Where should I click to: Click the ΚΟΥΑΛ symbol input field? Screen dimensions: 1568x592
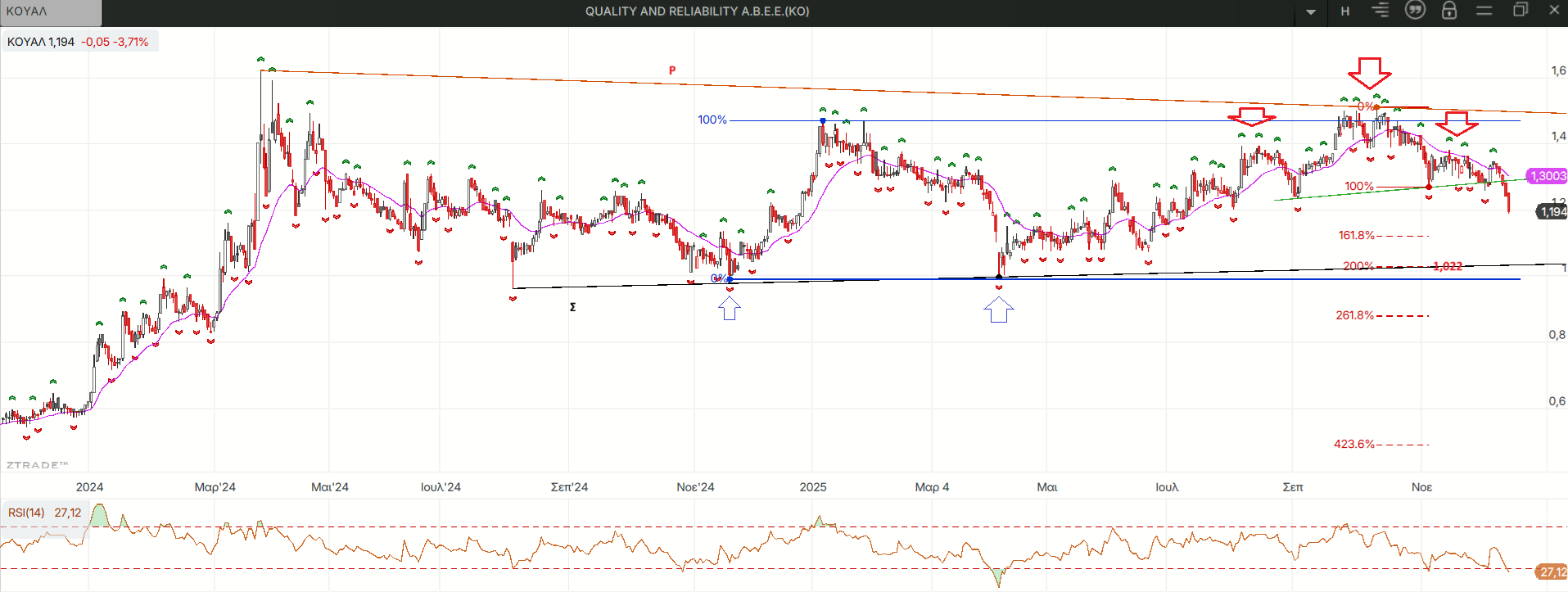51,11
